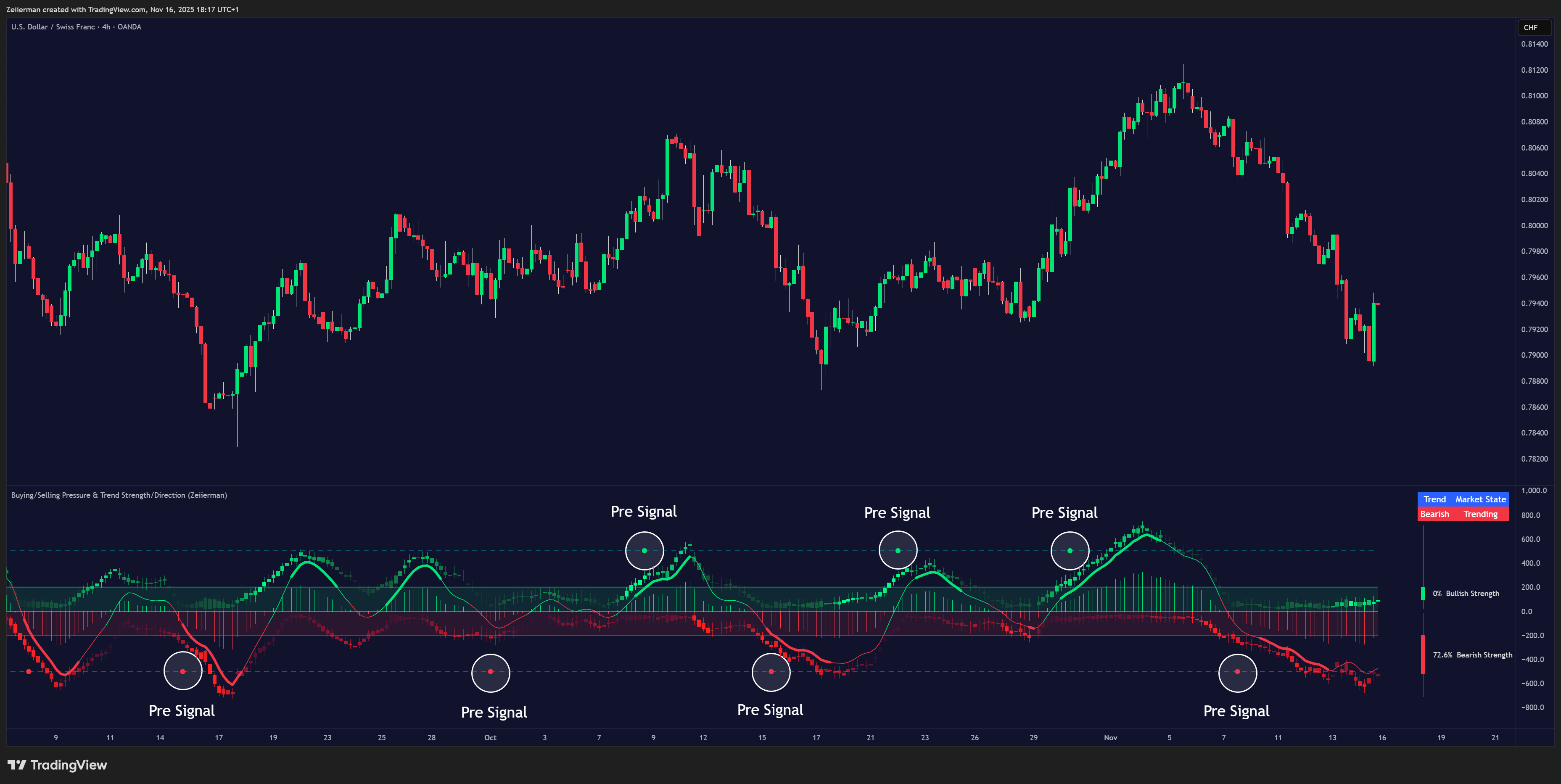1561x784 pixels.
Task: Click the 0.81000 price axis label
Action: 1535,96
